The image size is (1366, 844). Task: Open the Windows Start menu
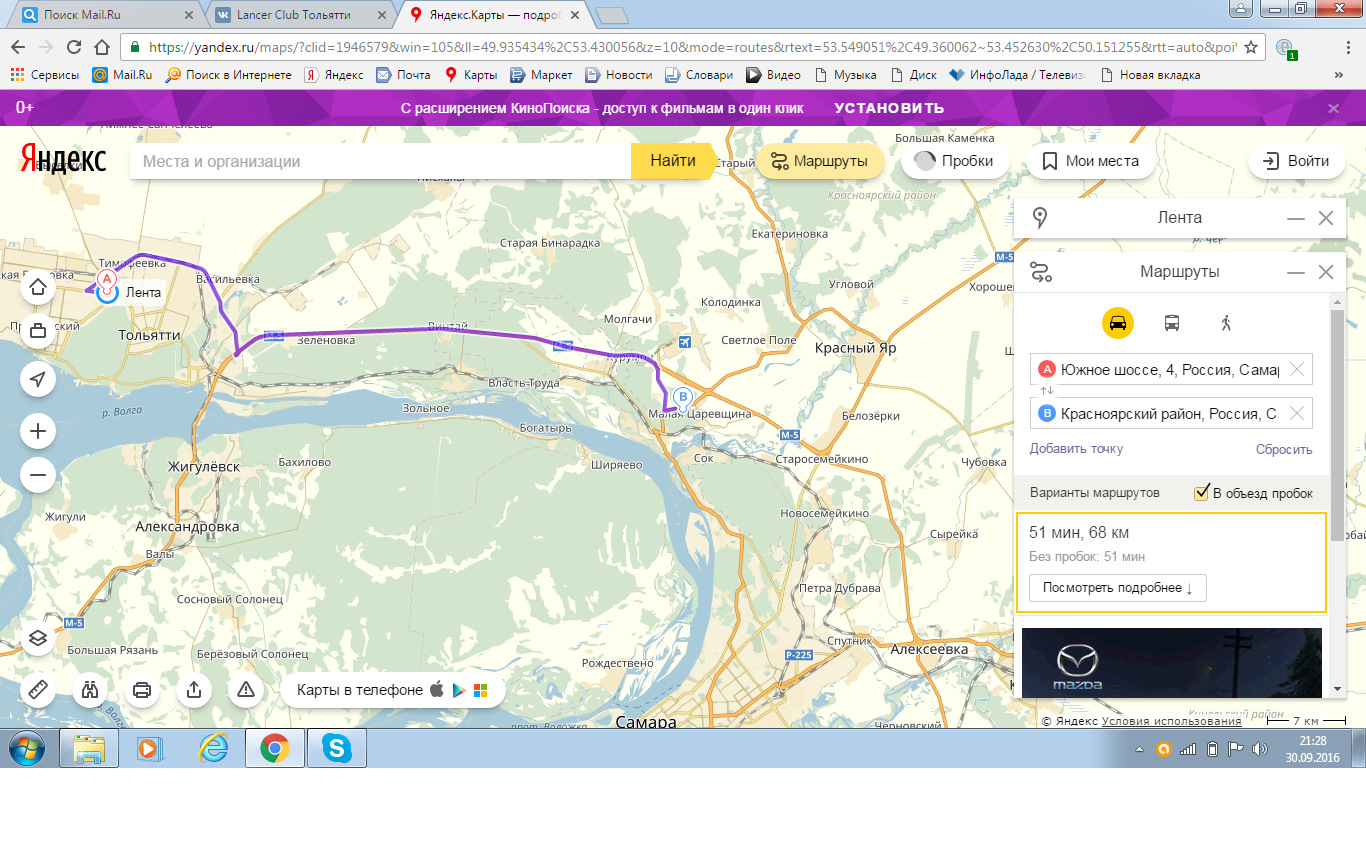pos(26,748)
